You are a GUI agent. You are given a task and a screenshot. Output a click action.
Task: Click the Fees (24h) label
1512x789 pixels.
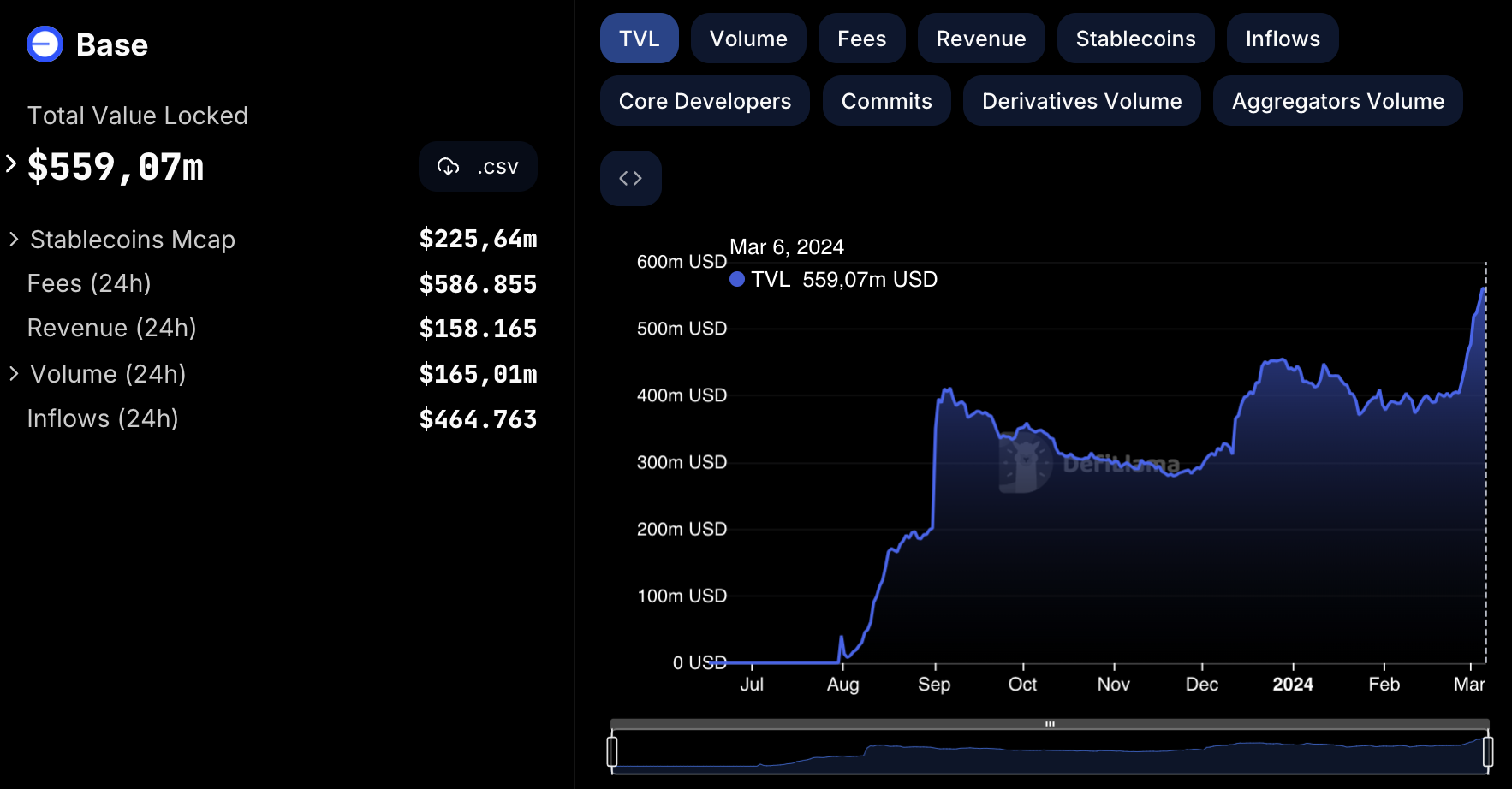89,283
